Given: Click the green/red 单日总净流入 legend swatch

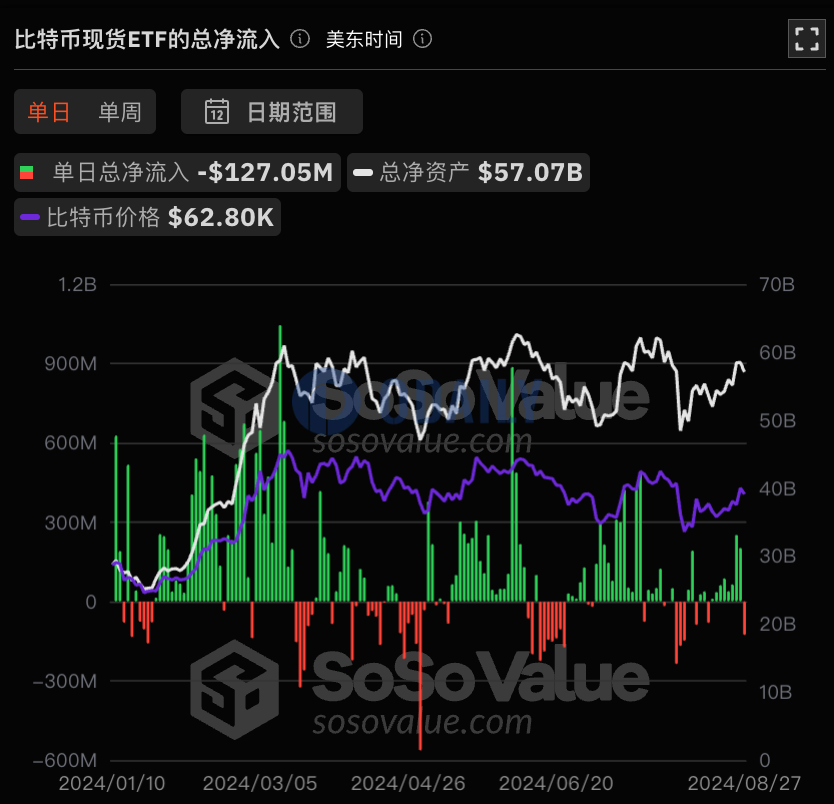Looking at the screenshot, I should coord(27,172).
